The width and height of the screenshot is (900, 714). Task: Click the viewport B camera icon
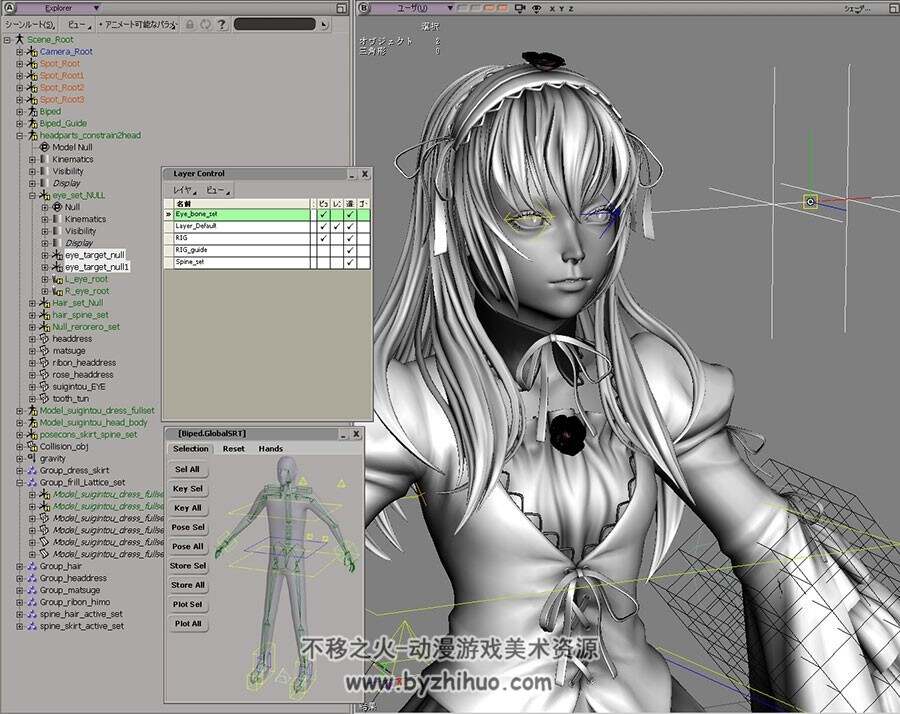[520, 8]
